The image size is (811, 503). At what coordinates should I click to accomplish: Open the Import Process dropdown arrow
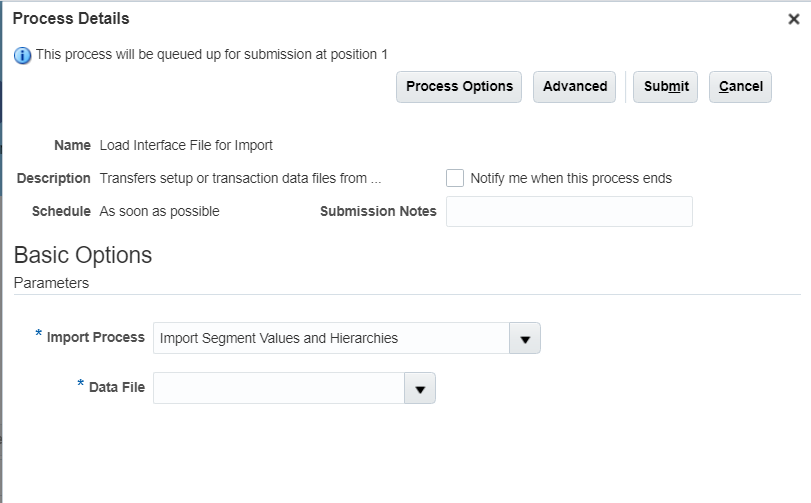coord(524,339)
